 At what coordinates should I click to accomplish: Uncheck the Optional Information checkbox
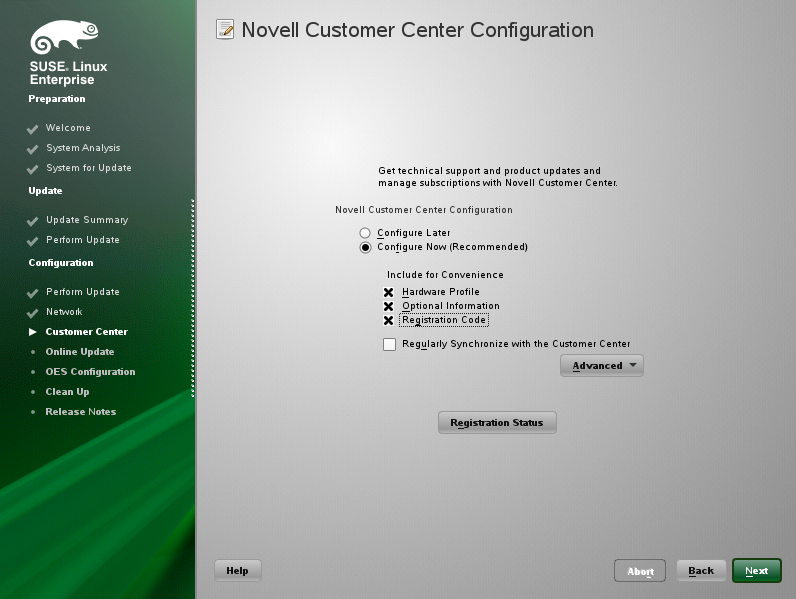coord(388,307)
